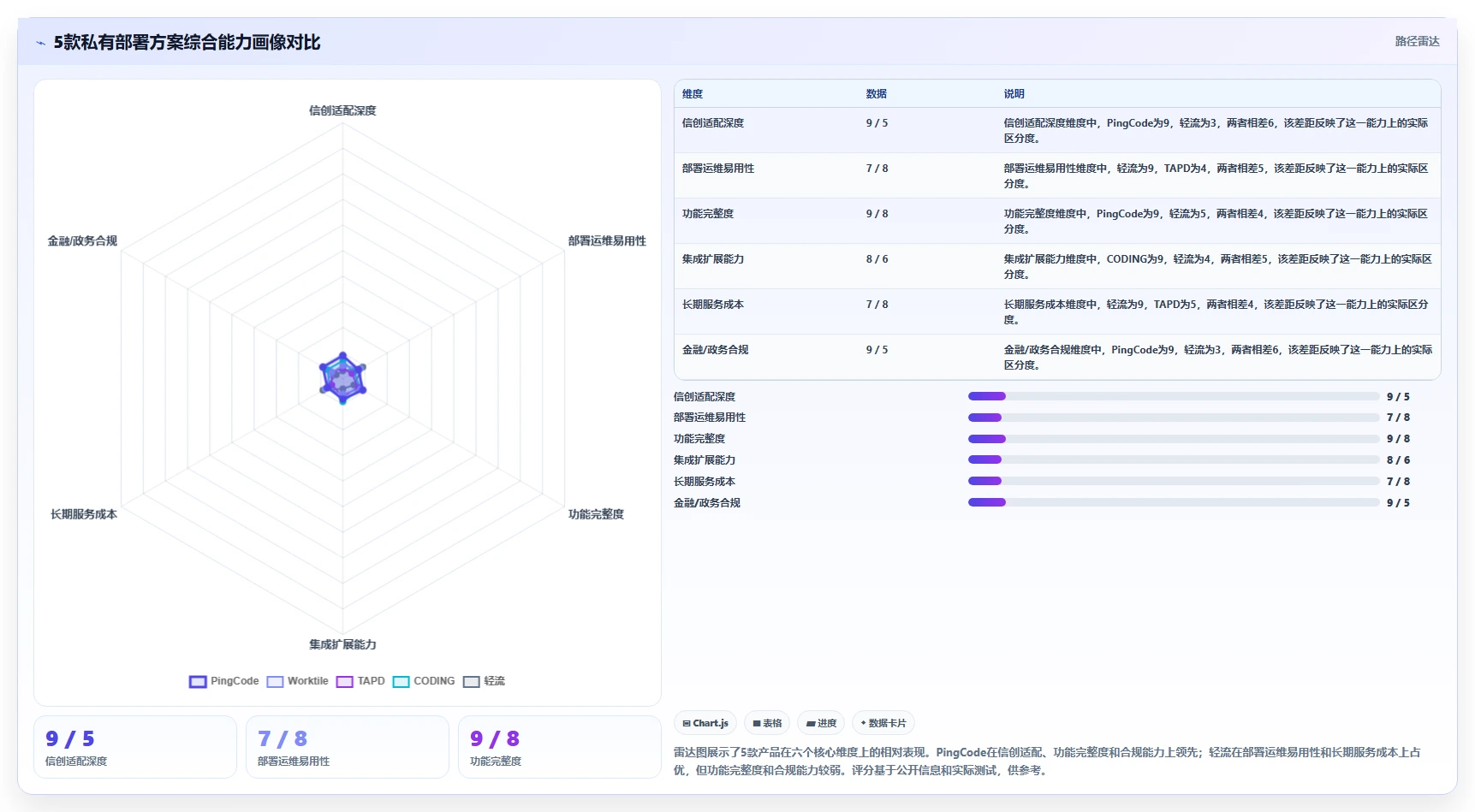Click the 信创适配深度 table row name

(713, 123)
